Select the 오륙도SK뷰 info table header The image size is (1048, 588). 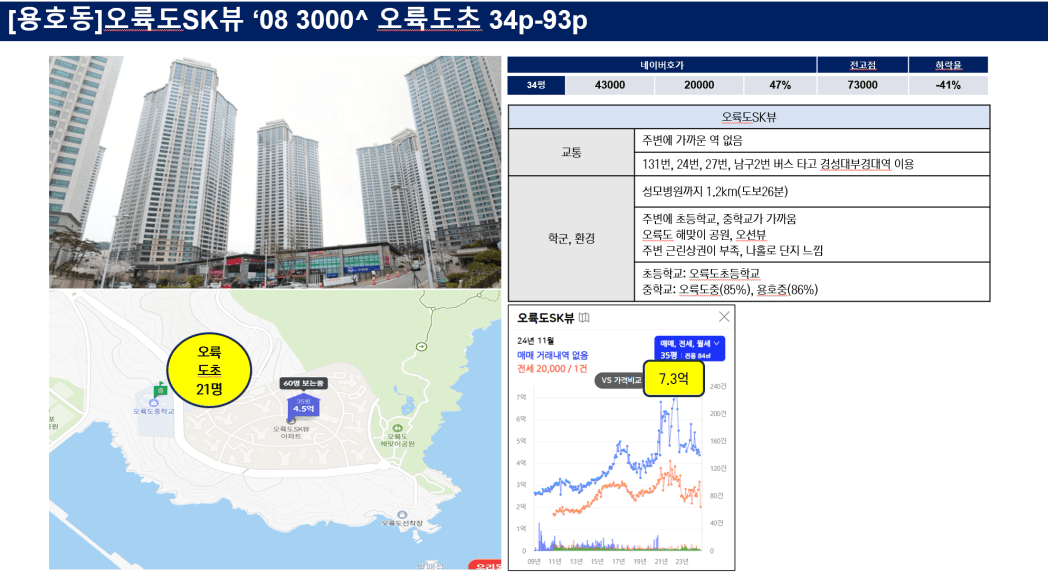point(749,117)
